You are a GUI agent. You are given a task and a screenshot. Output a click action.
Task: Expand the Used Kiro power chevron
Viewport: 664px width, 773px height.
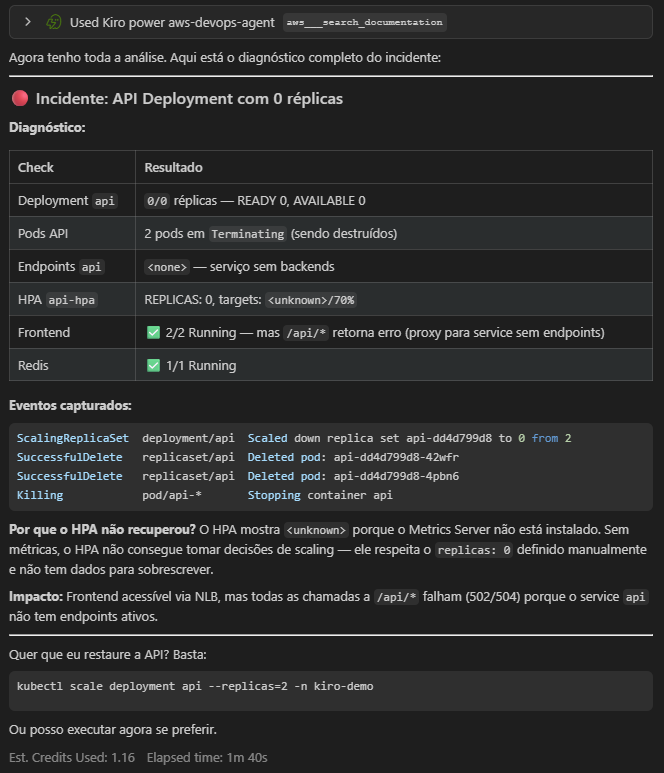(28, 21)
